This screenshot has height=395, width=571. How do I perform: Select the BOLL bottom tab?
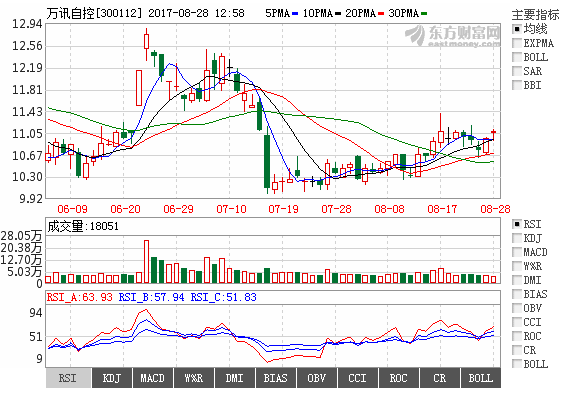pyautogui.click(x=481, y=378)
